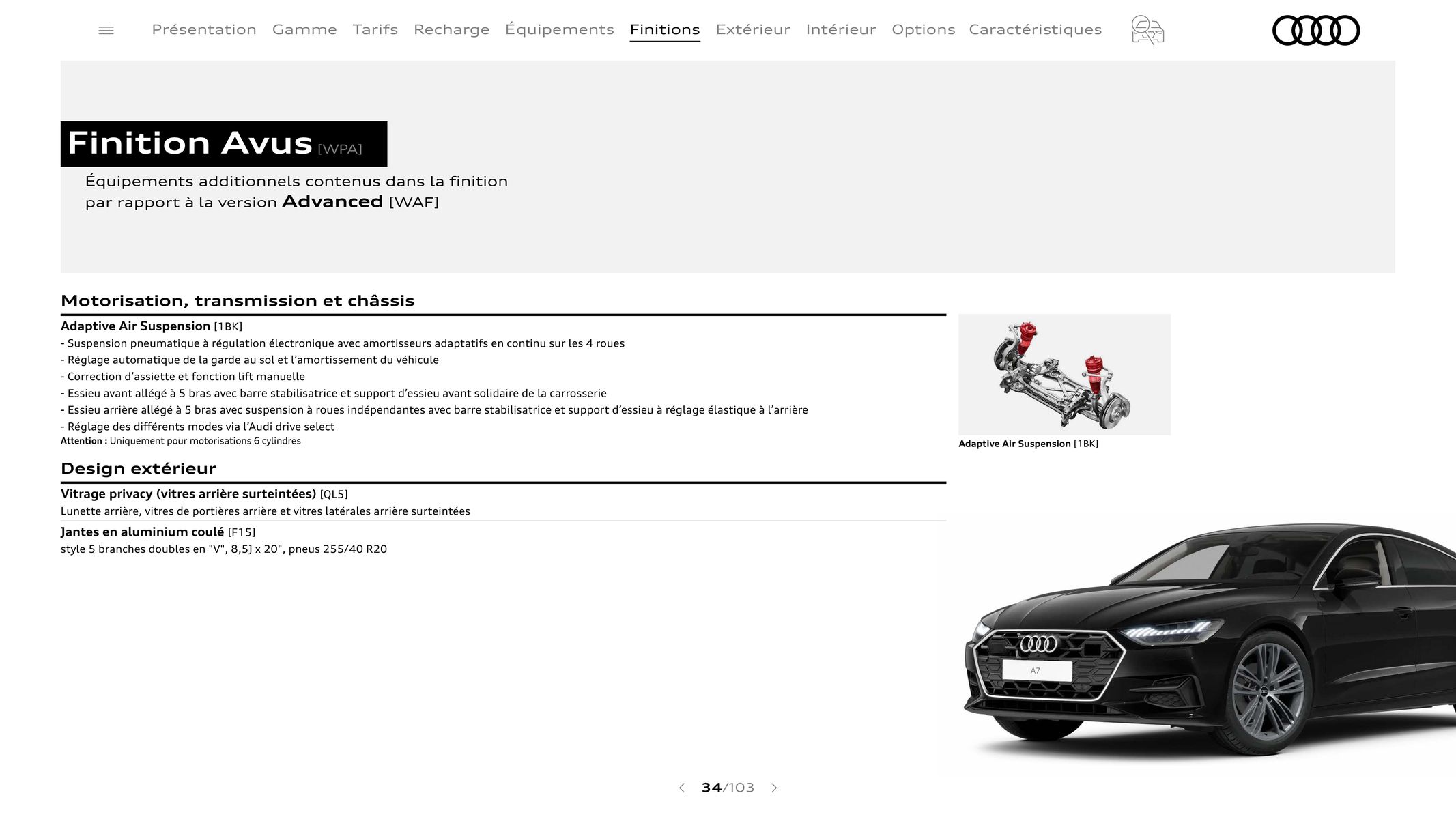Go to the Équipements tab
This screenshot has height=819, width=1456.
[x=560, y=29]
